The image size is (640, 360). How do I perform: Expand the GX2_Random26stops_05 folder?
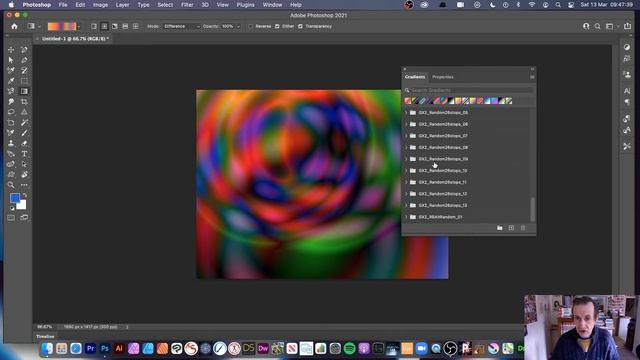[x=406, y=113]
